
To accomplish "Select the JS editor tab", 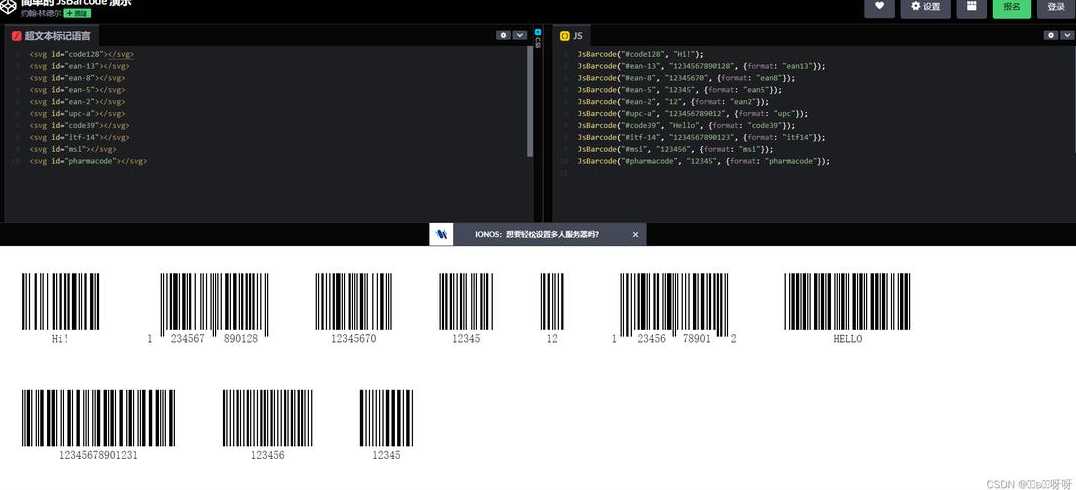I will tap(572, 36).
